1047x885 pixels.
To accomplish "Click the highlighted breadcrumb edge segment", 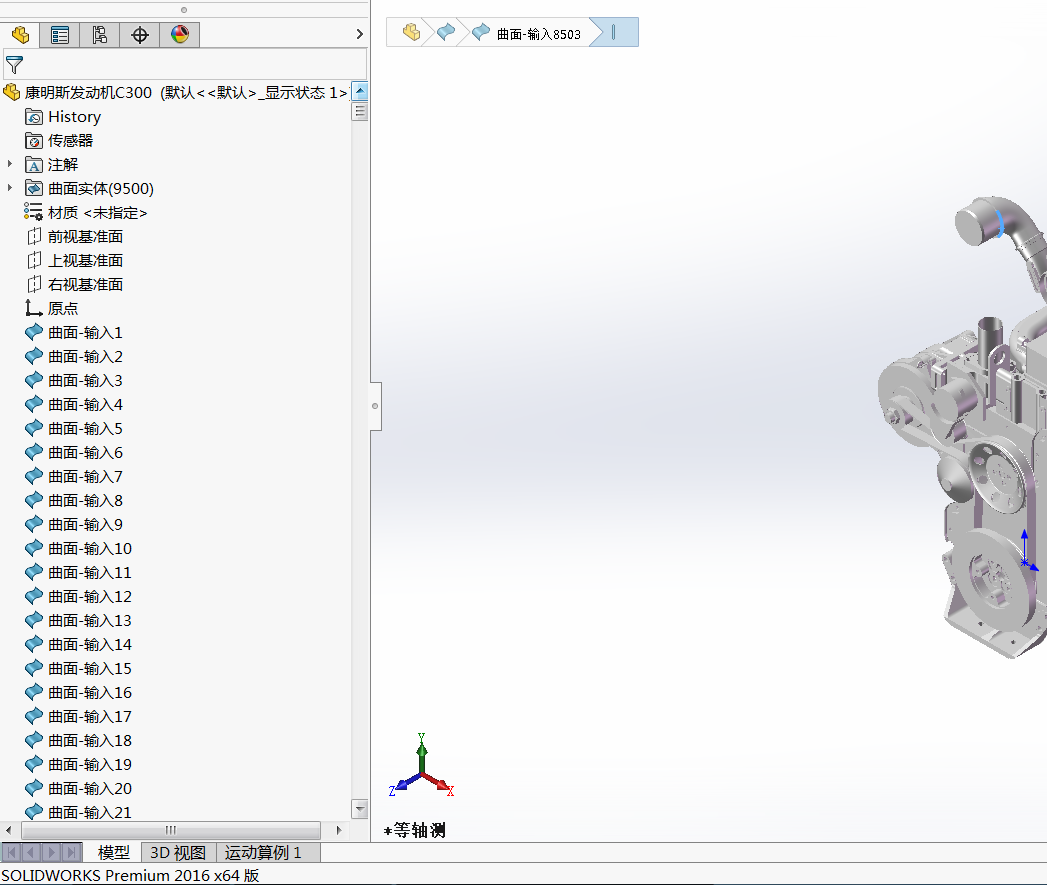I will [614, 32].
